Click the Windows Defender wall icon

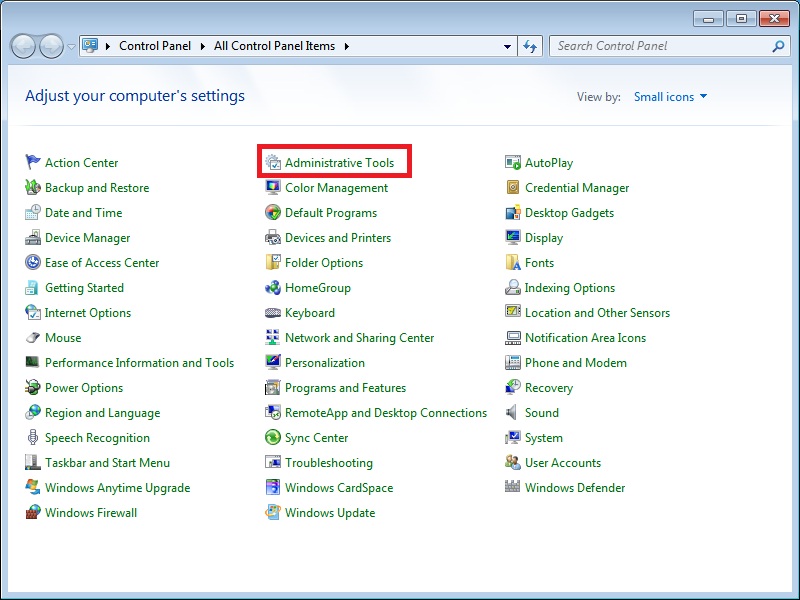click(513, 486)
